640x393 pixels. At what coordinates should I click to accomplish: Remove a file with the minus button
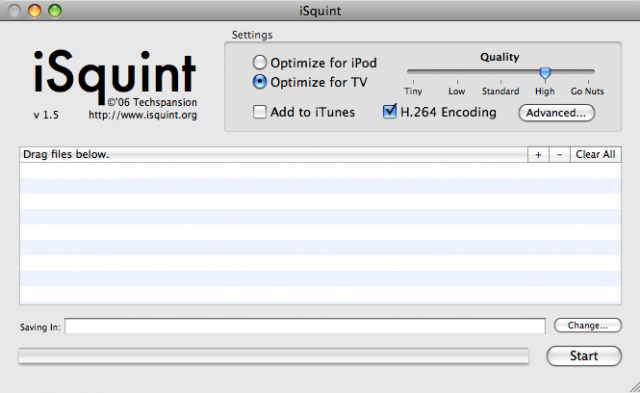click(560, 155)
